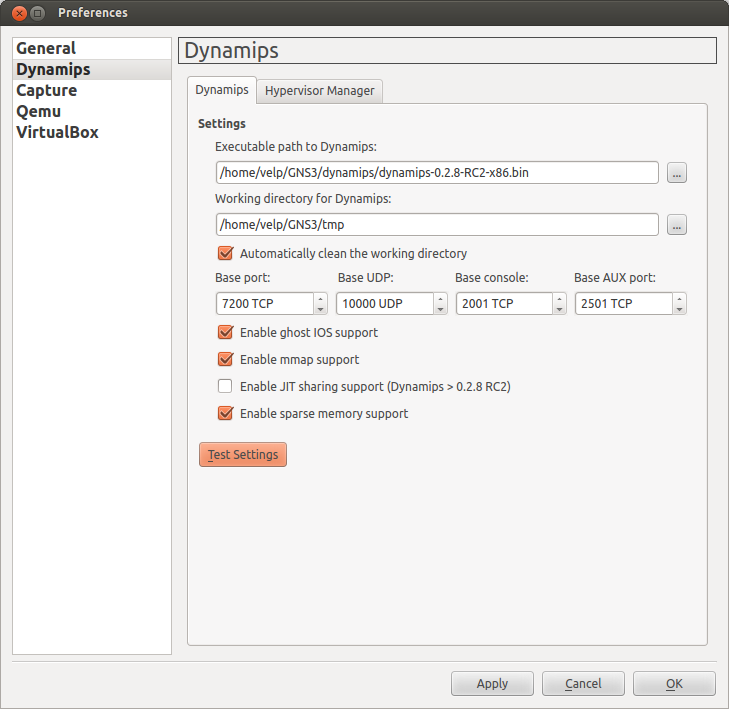Viewport: 729px width, 709px height.
Task: Select Dynamips in the preferences list
Action: 92,69
